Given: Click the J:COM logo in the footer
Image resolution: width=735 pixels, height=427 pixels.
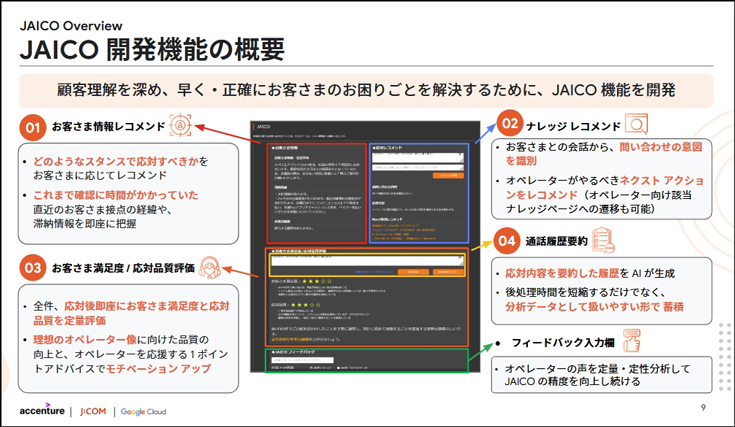Looking at the screenshot, I should 93,411.
